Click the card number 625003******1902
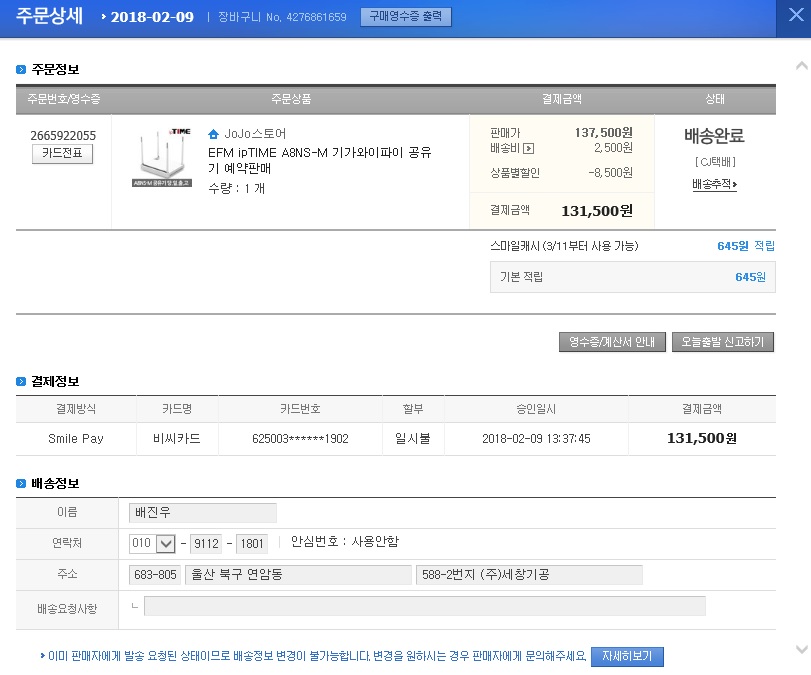Screen dimensions: 811x675 (301, 439)
